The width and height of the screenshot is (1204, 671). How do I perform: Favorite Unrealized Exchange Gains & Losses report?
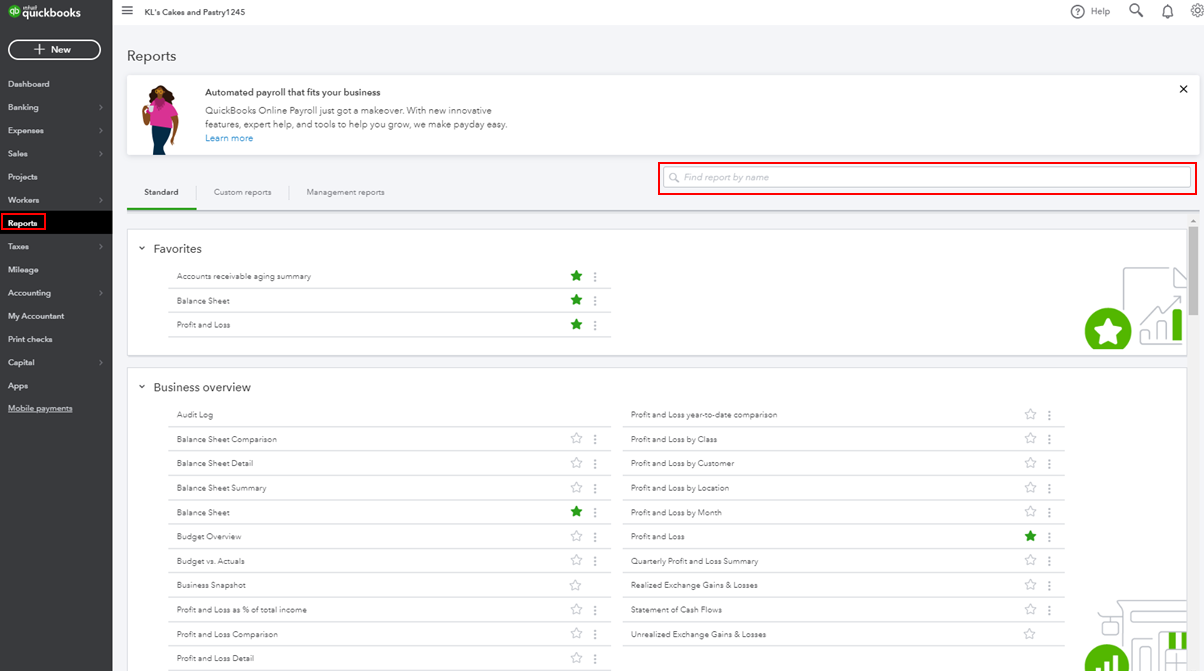click(1030, 634)
